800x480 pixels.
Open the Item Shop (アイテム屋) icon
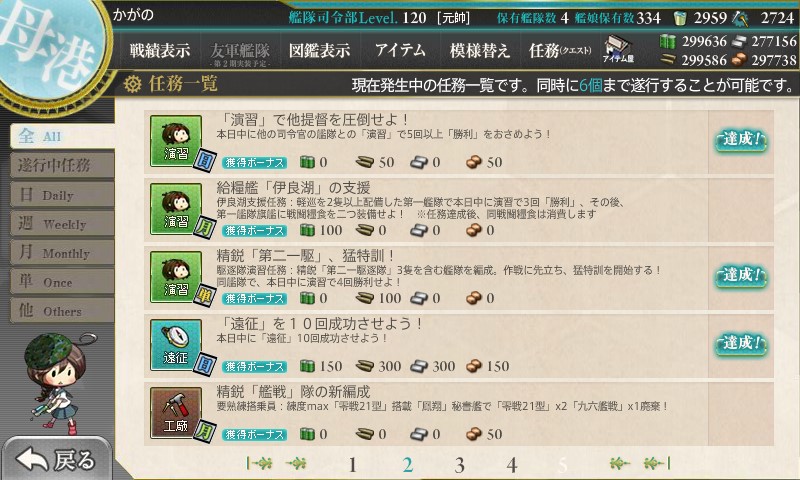coord(618,49)
